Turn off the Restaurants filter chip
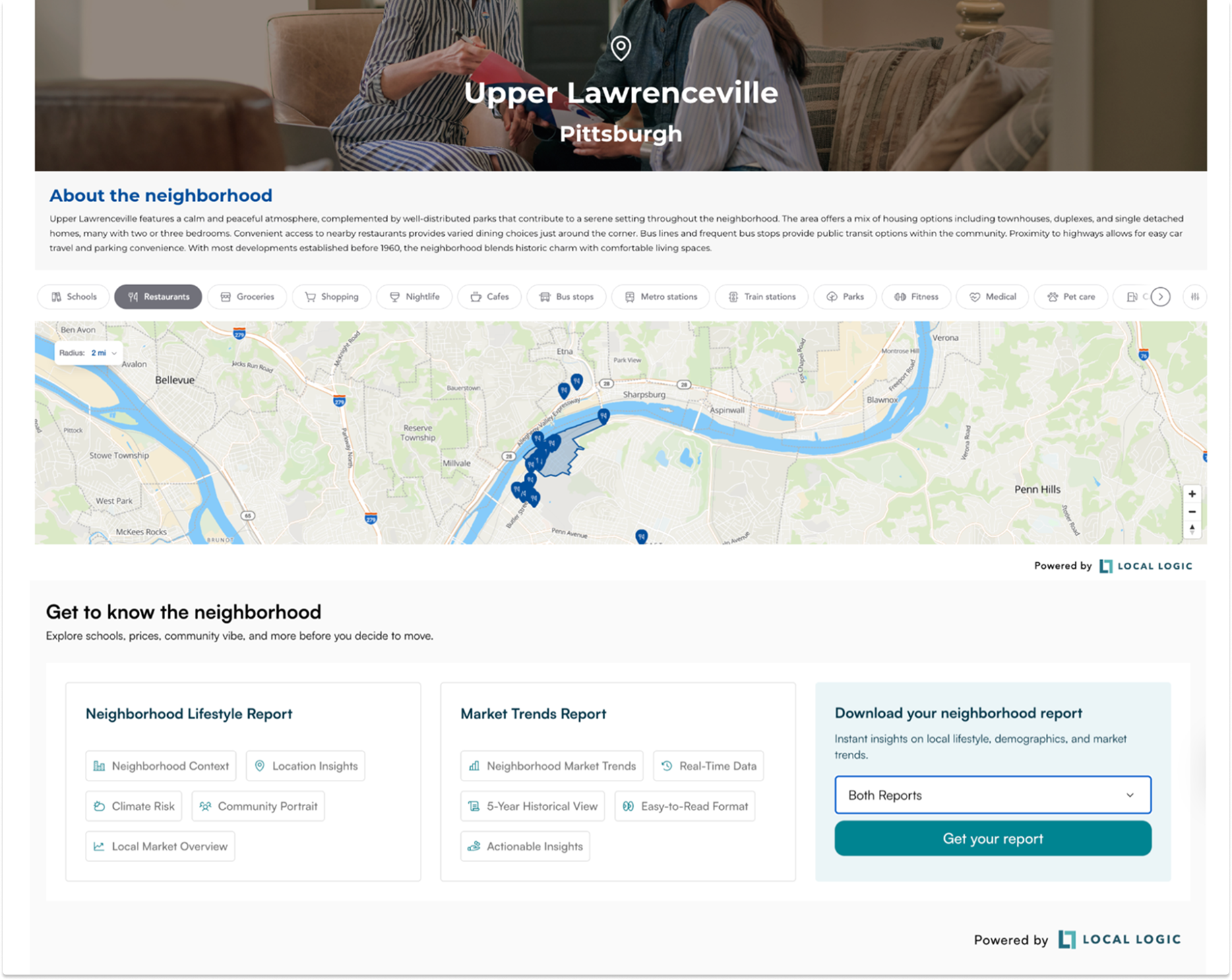The image size is (1232, 980). click(x=158, y=297)
